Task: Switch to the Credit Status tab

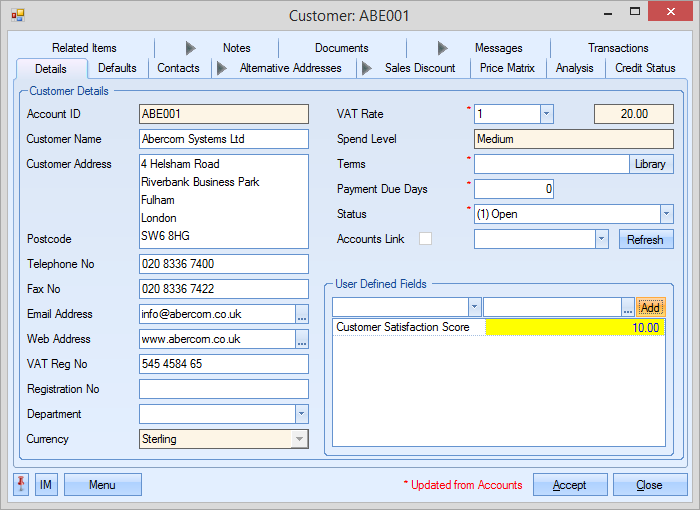Action: click(x=644, y=68)
